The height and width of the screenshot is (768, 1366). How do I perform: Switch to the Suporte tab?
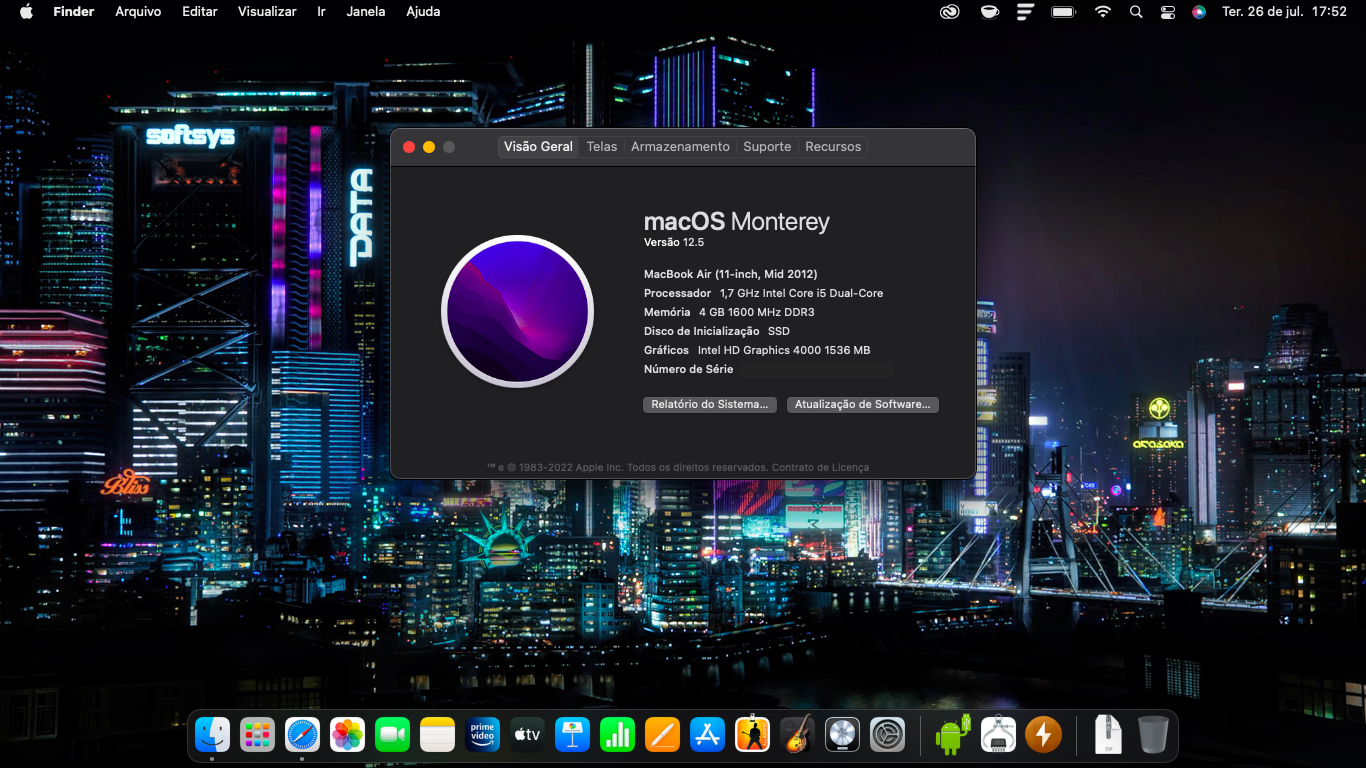[x=767, y=146]
